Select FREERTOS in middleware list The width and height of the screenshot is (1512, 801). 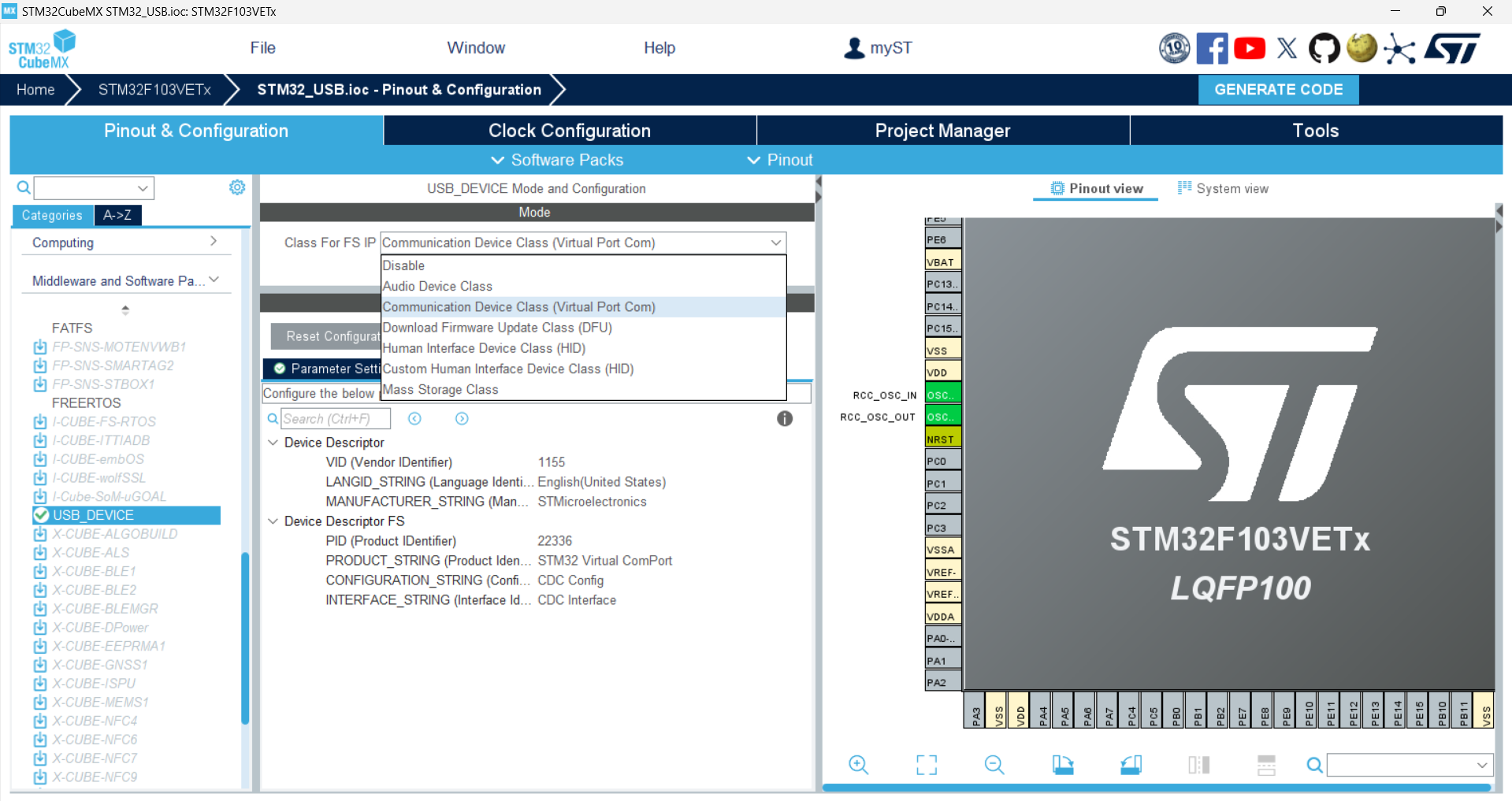[86, 402]
